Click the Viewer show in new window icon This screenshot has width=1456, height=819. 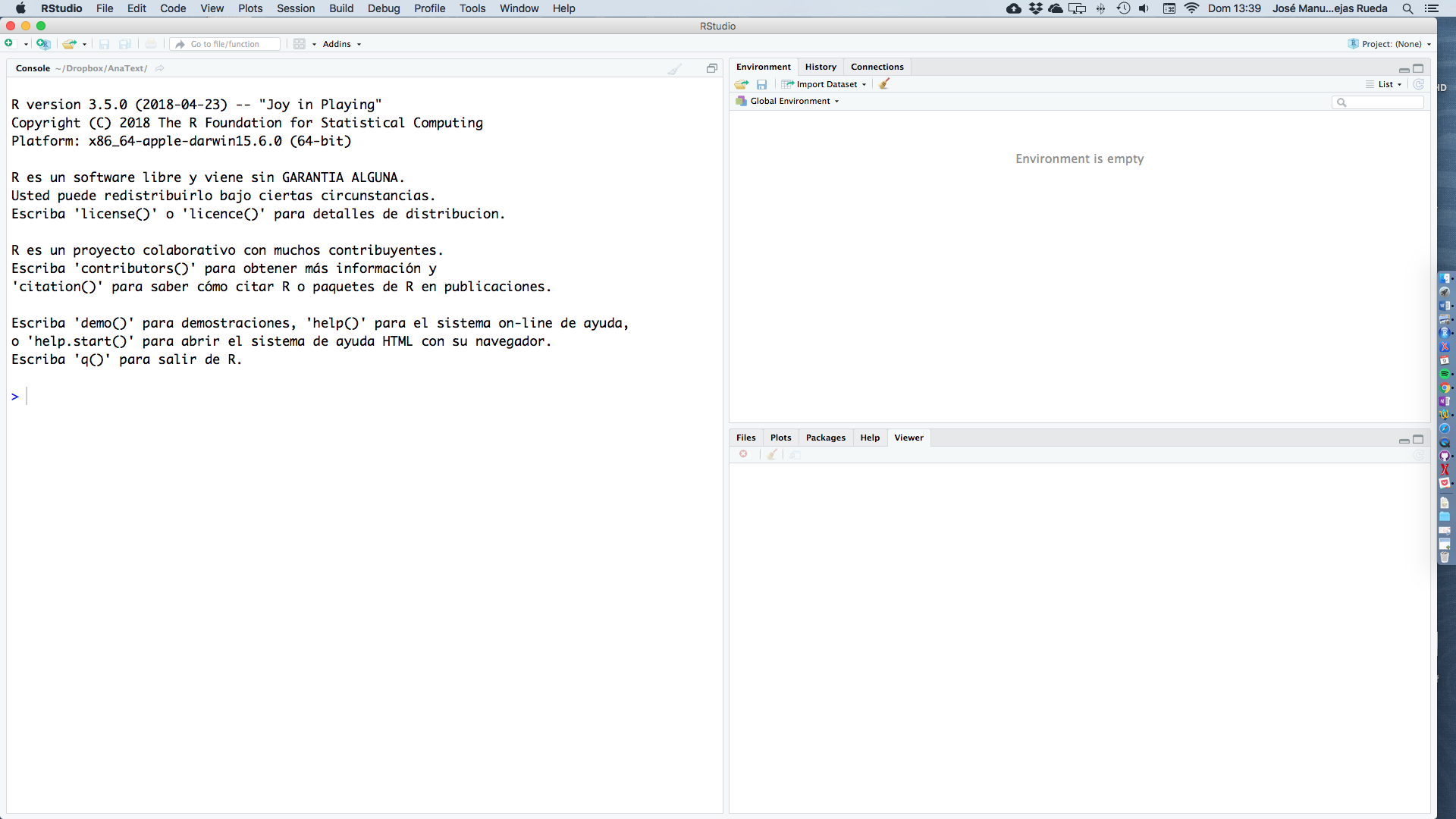click(795, 455)
